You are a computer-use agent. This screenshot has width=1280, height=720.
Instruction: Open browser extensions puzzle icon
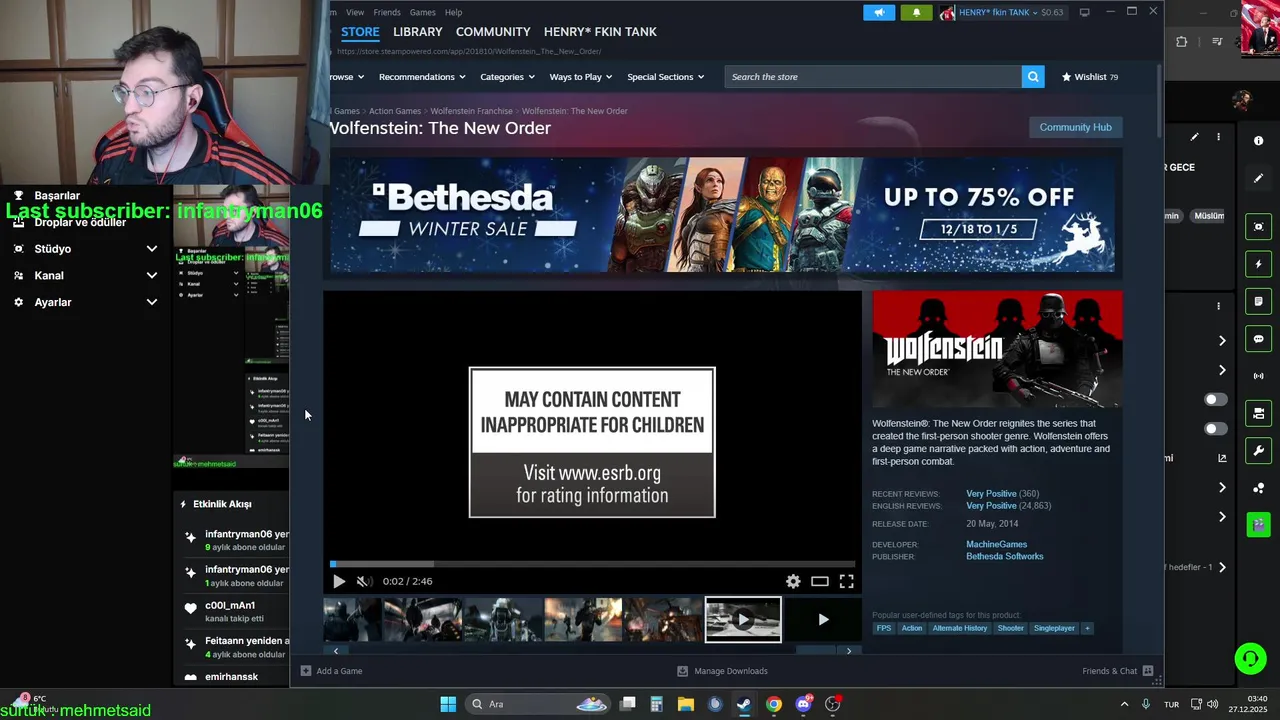click(x=1181, y=42)
